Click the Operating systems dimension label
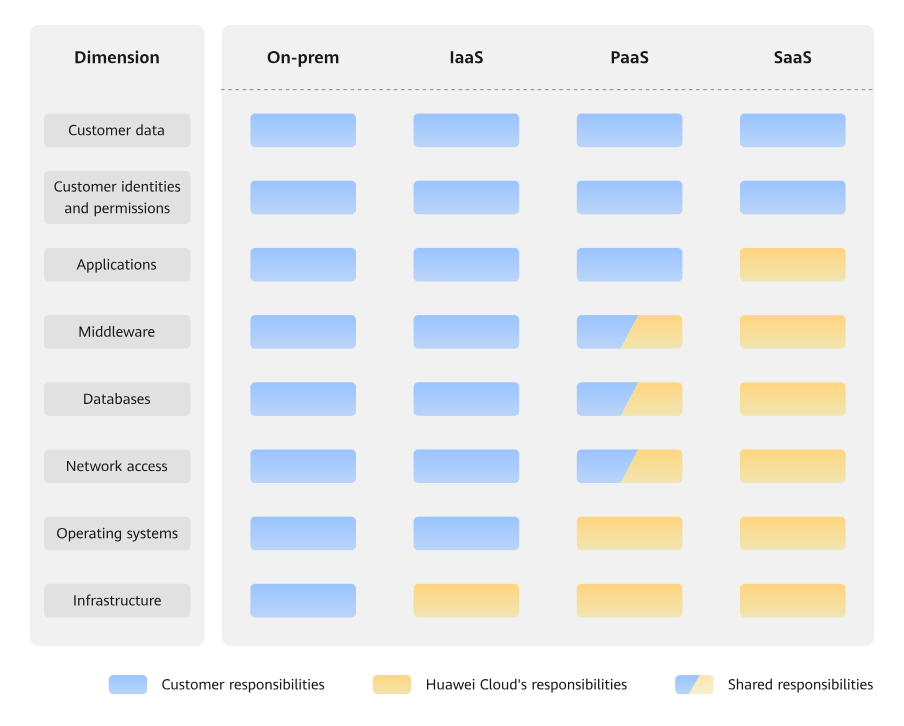The height and width of the screenshot is (726, 904). 117,533
